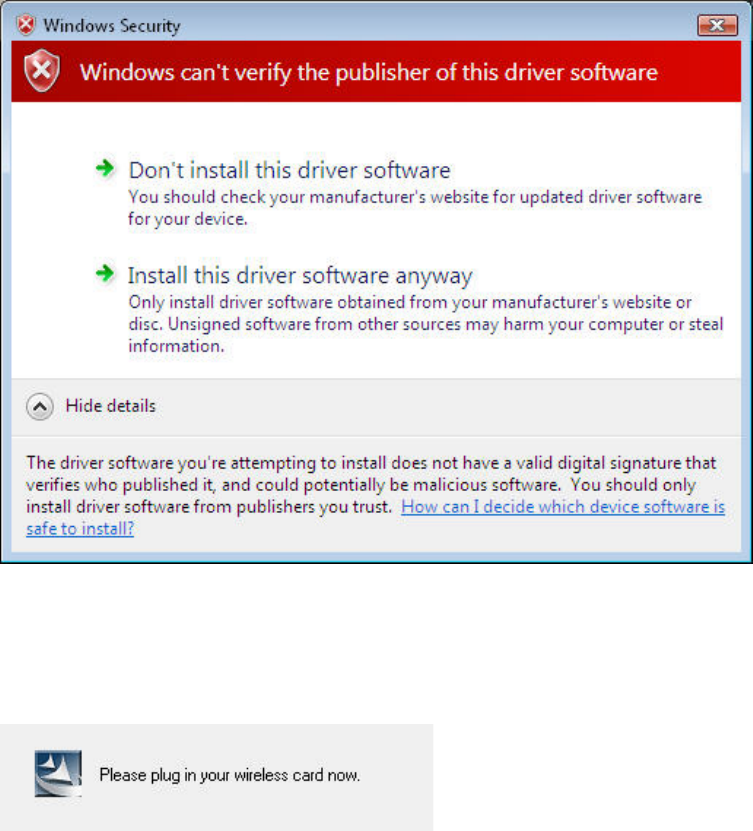Click the "Hide details" label
Viewport: 753px width, 831px height.
[110, 406]
